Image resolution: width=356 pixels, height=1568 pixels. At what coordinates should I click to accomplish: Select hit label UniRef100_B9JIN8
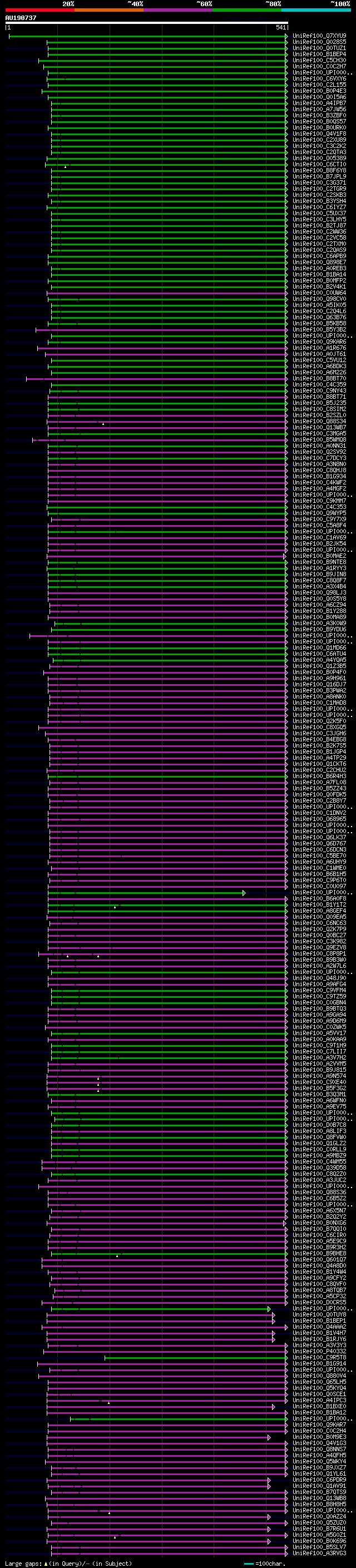(319, 574)
